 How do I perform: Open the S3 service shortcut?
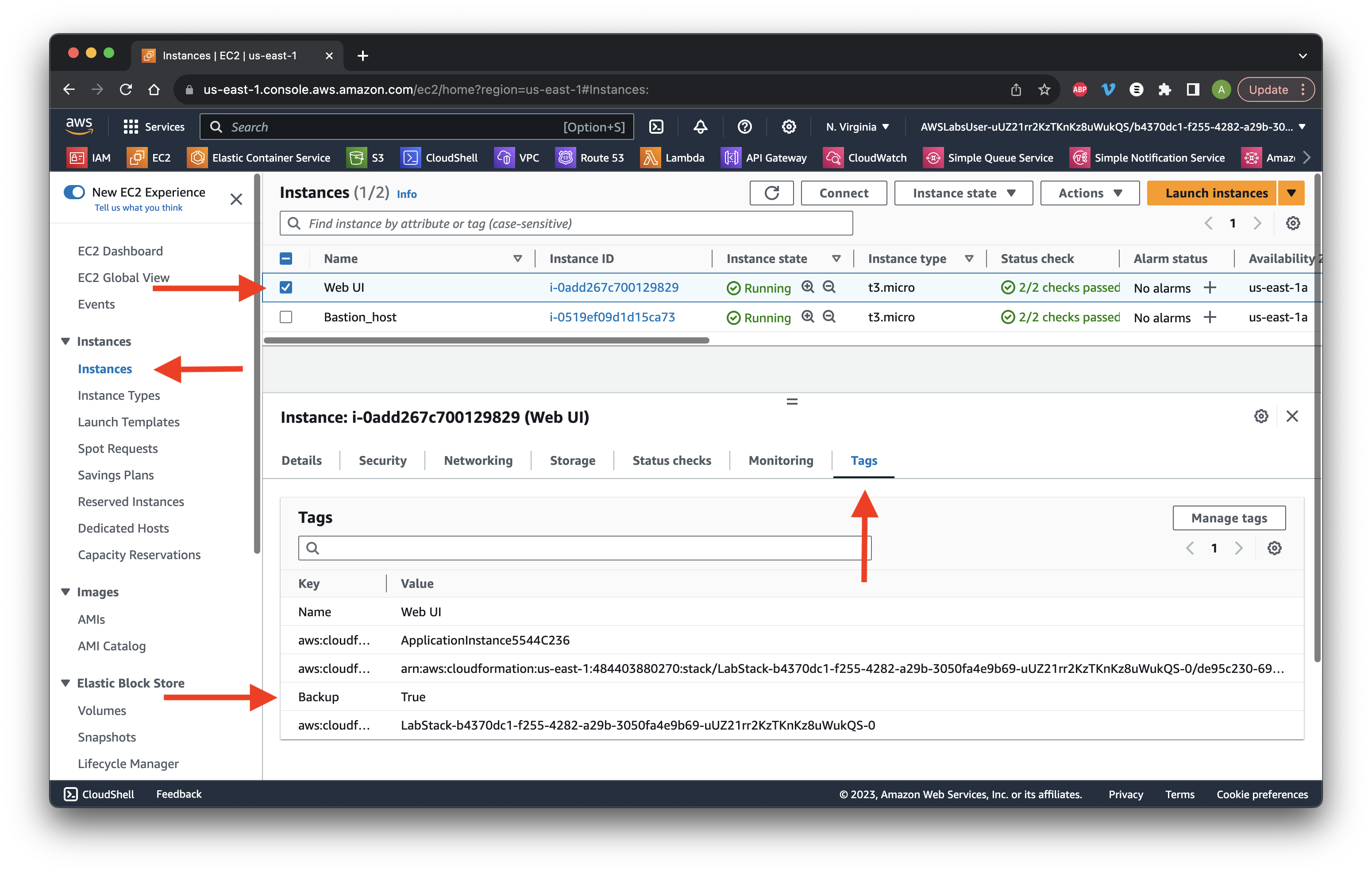(366, 158)
